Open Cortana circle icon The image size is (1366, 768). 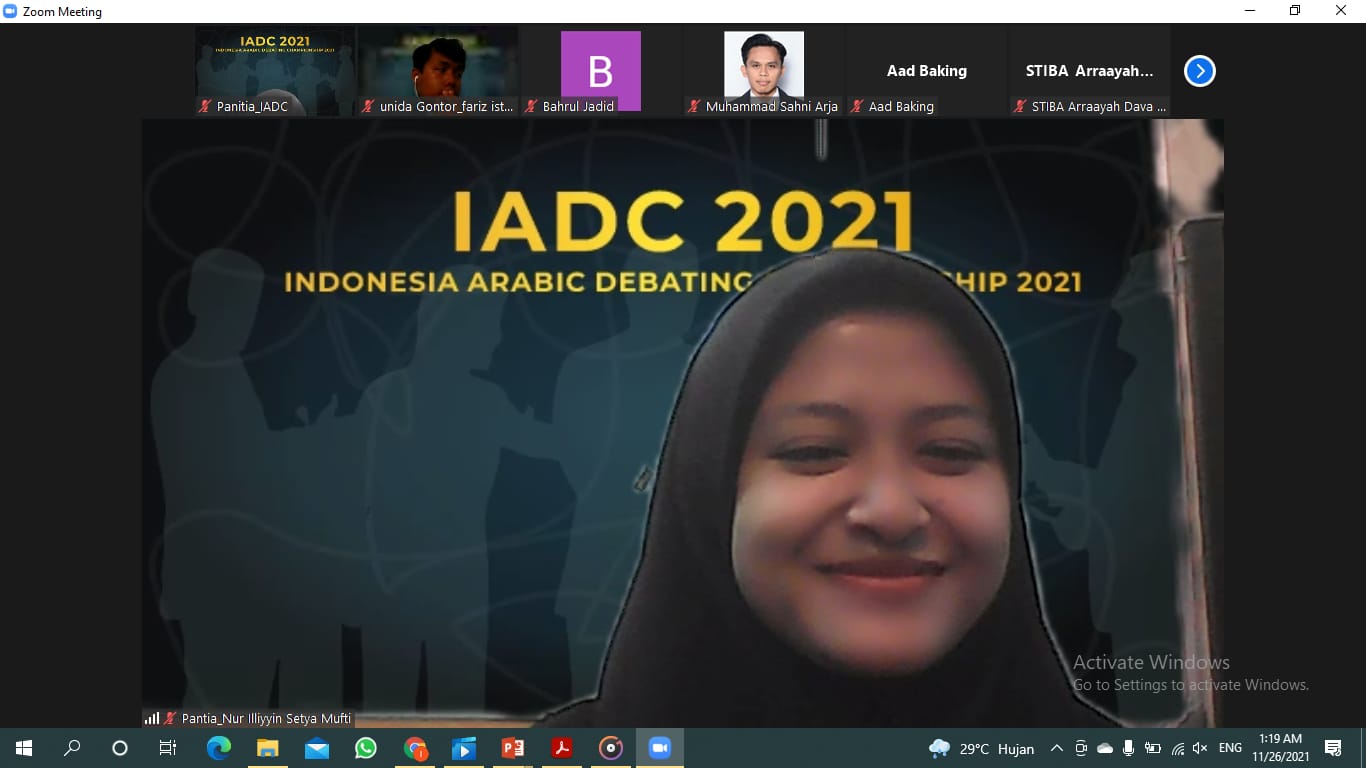[120, 748]
